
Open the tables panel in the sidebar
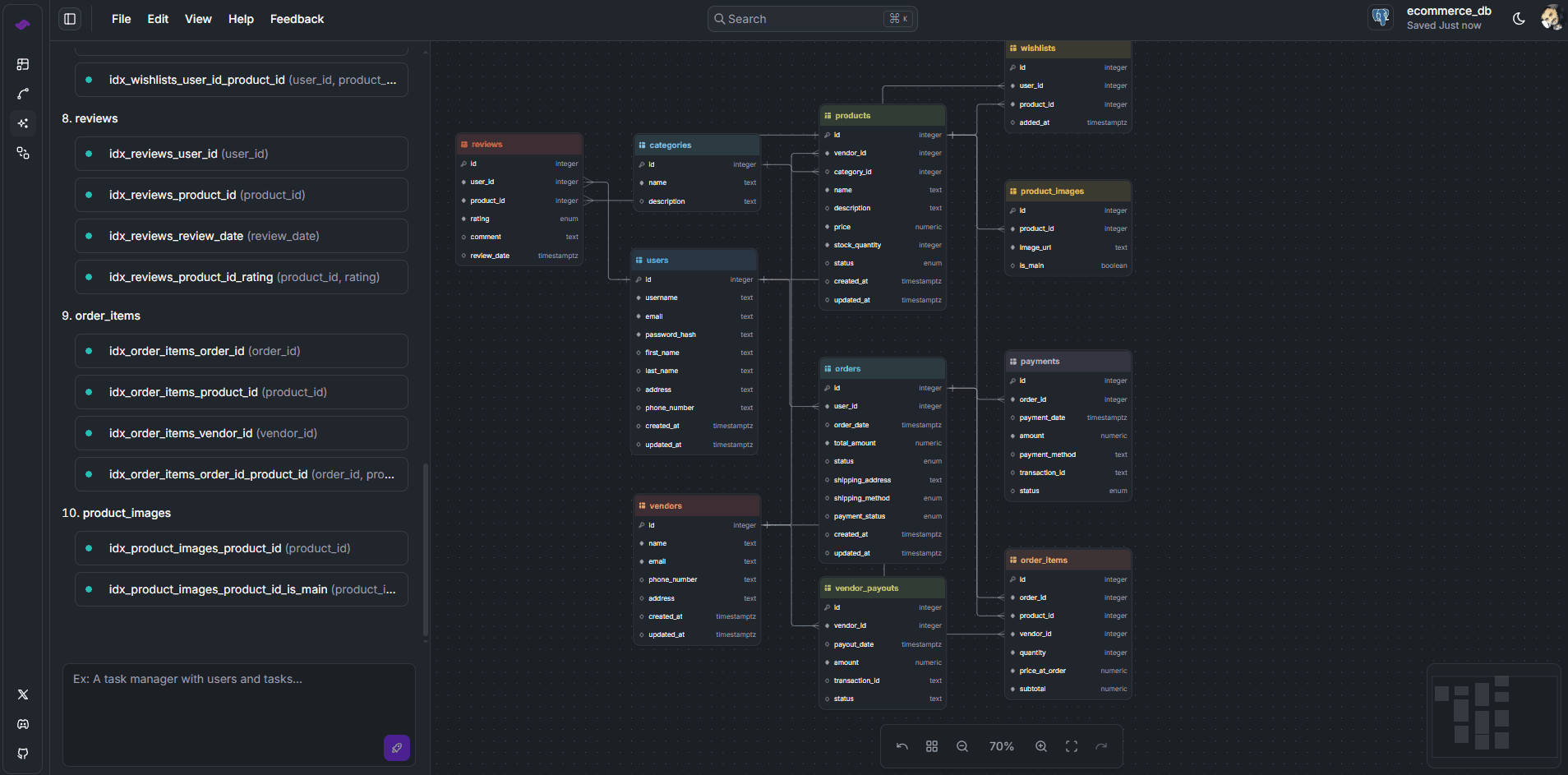[x=23, y=64]
